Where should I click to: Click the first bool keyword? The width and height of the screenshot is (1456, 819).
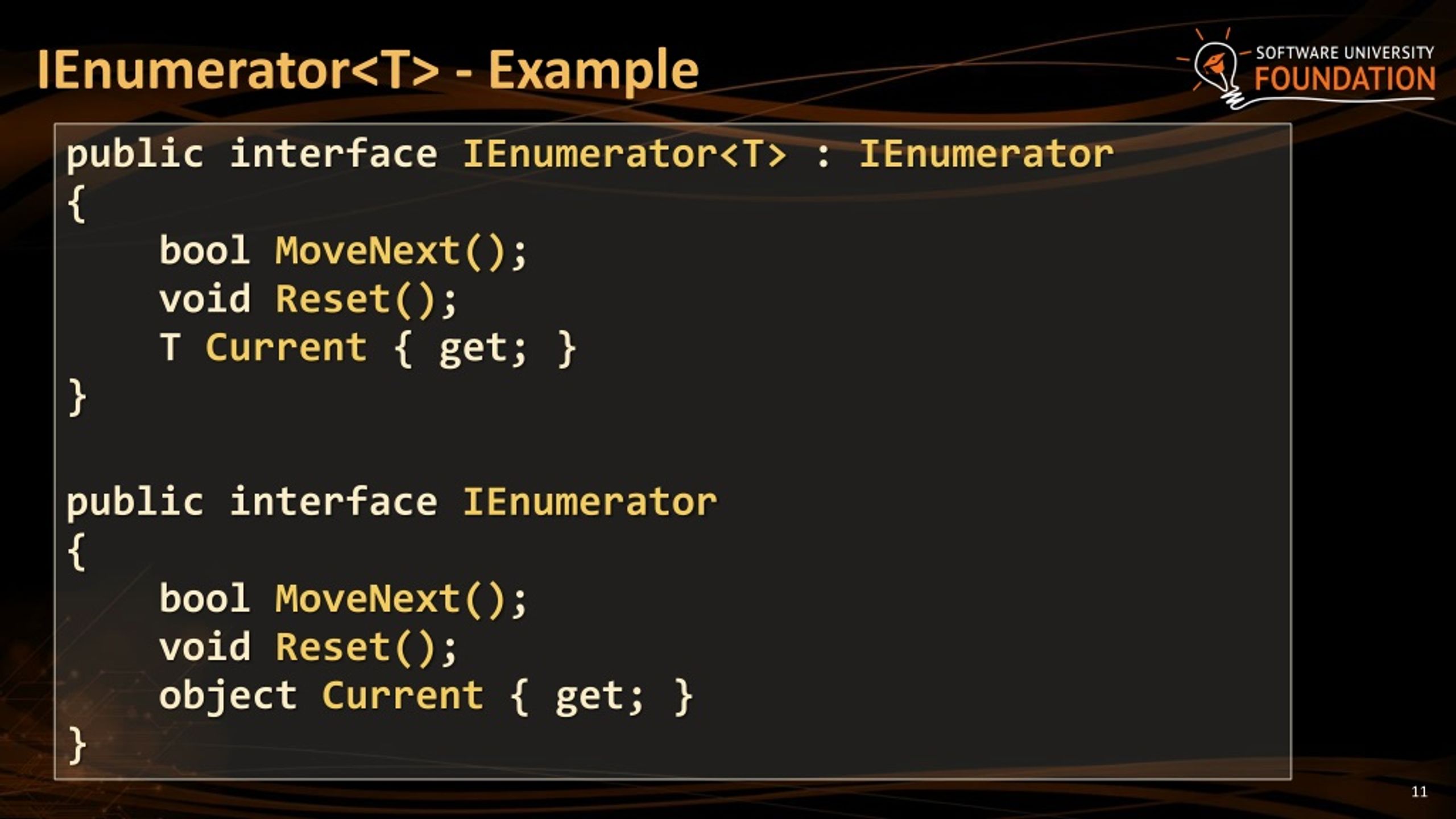point(205,250)
